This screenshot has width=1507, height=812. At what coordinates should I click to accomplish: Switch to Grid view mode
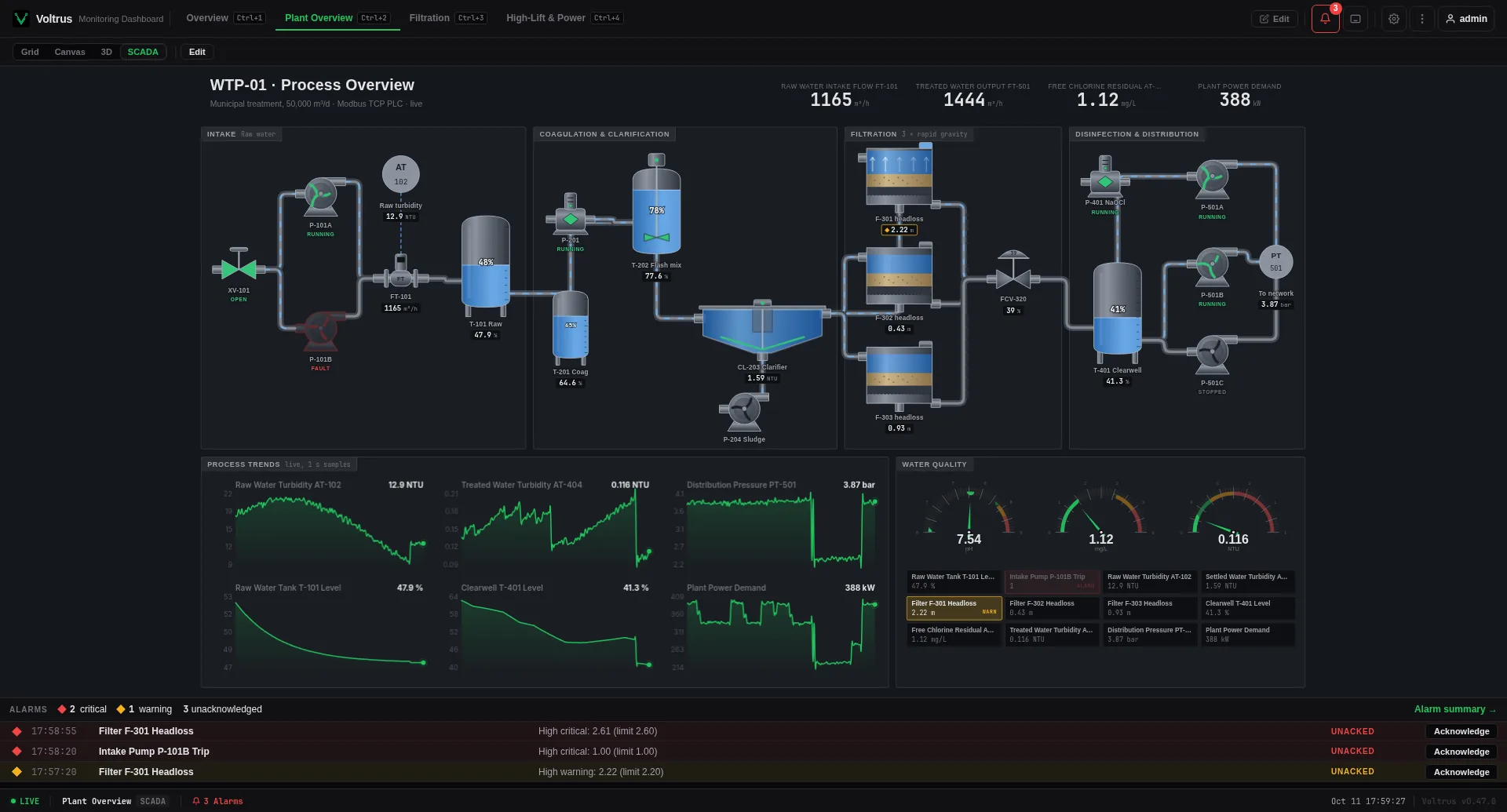pos(30,52)
